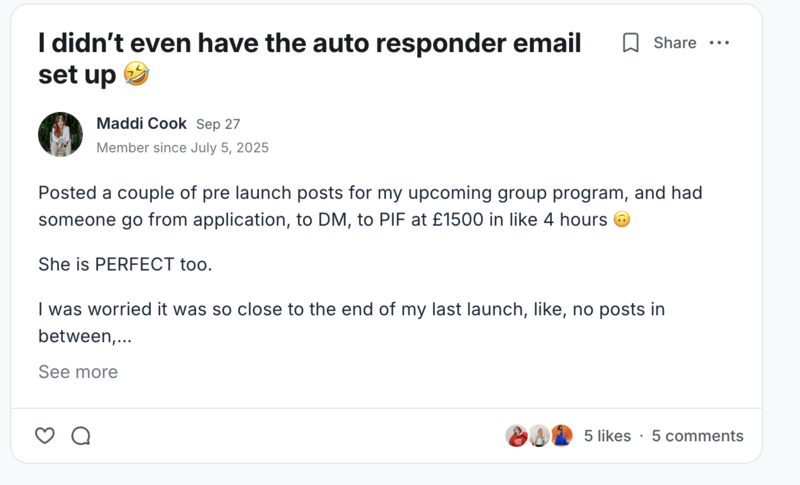Open comments via the speech bubble icon

pos(81,436)
